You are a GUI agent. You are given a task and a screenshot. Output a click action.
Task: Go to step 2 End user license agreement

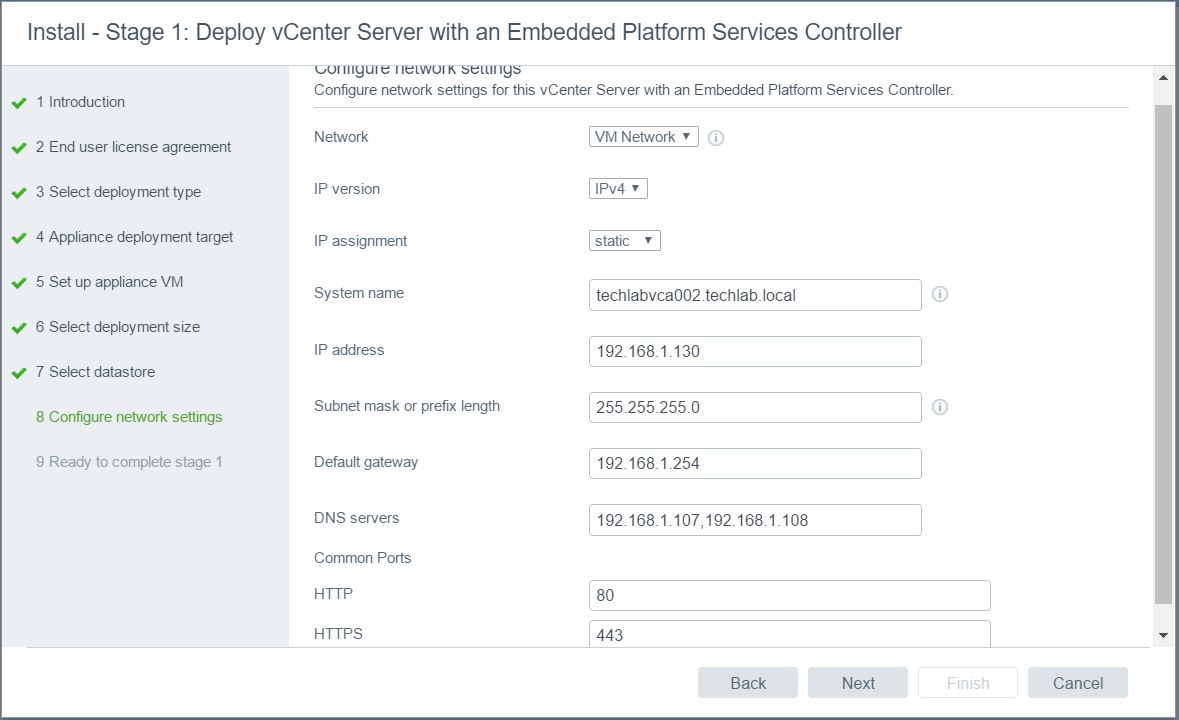pos(133,147)
